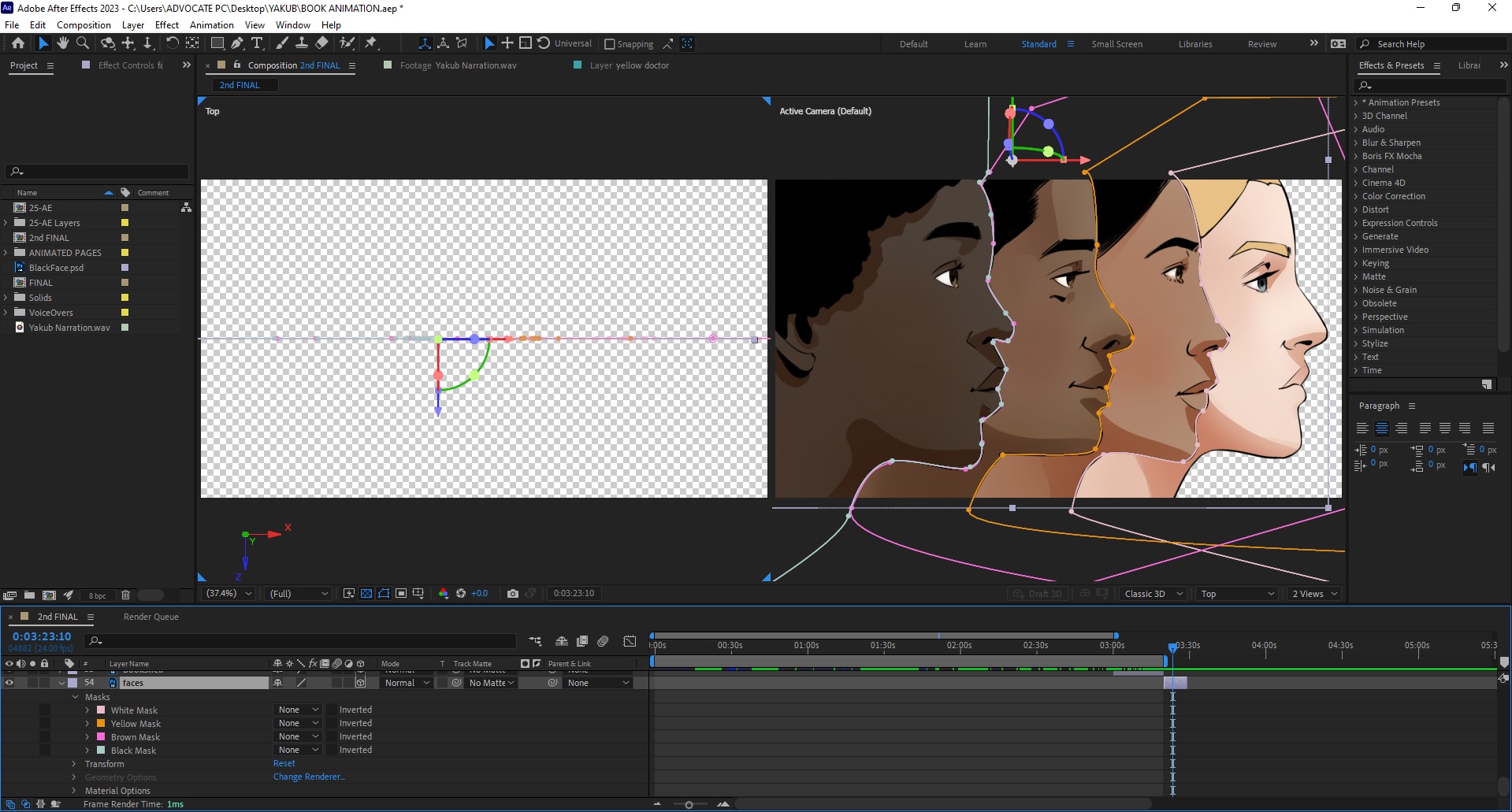This screenshot has height=812, width=1512.
Task: Expand the Solids folder in Project panel
Action: 6,298
